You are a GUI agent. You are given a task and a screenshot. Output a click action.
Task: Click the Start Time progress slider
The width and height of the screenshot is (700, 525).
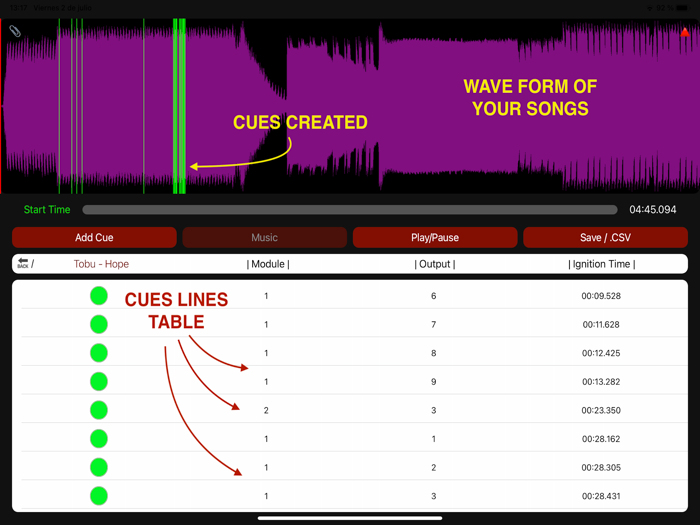(350, 210)
